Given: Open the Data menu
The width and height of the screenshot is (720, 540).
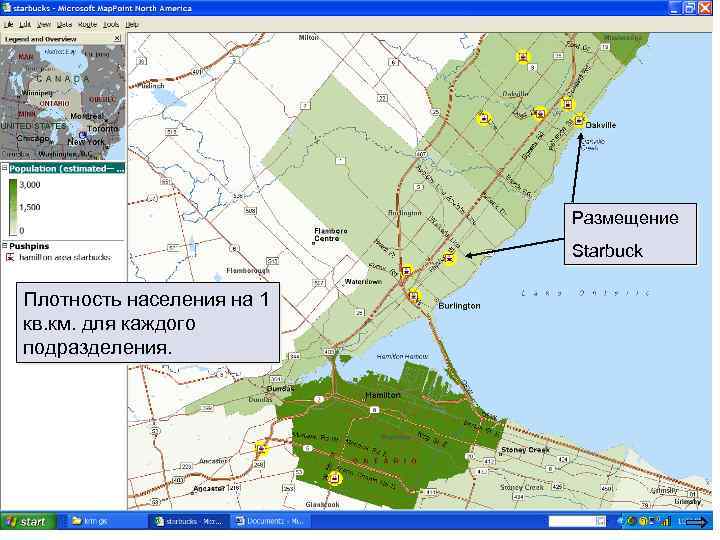Looking at the screenshot, I should [65, 24].
